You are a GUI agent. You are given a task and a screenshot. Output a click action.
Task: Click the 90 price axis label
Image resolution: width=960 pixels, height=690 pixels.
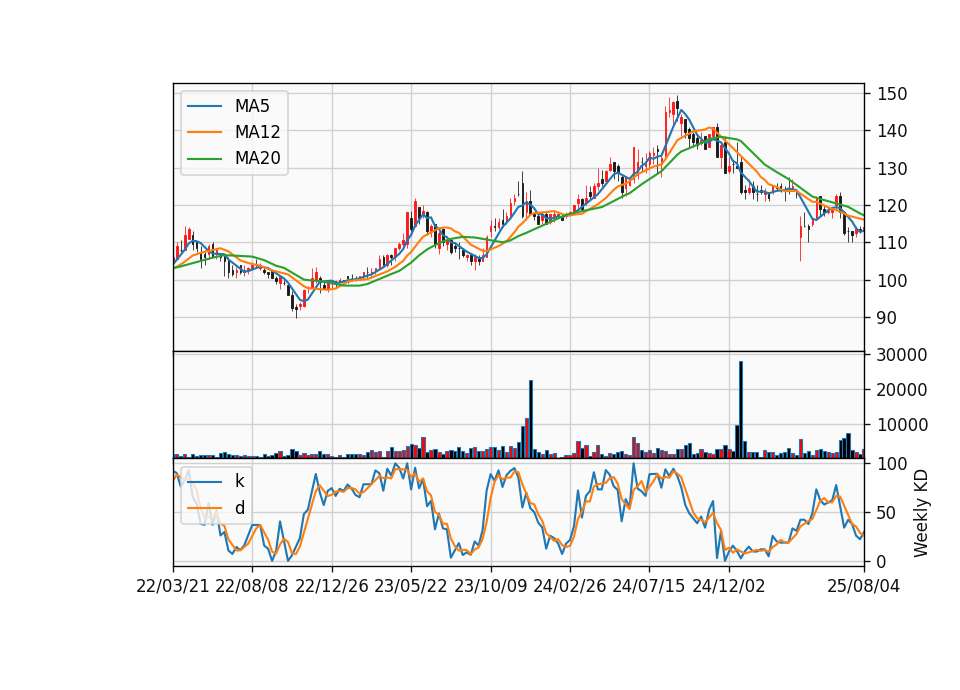887,318
